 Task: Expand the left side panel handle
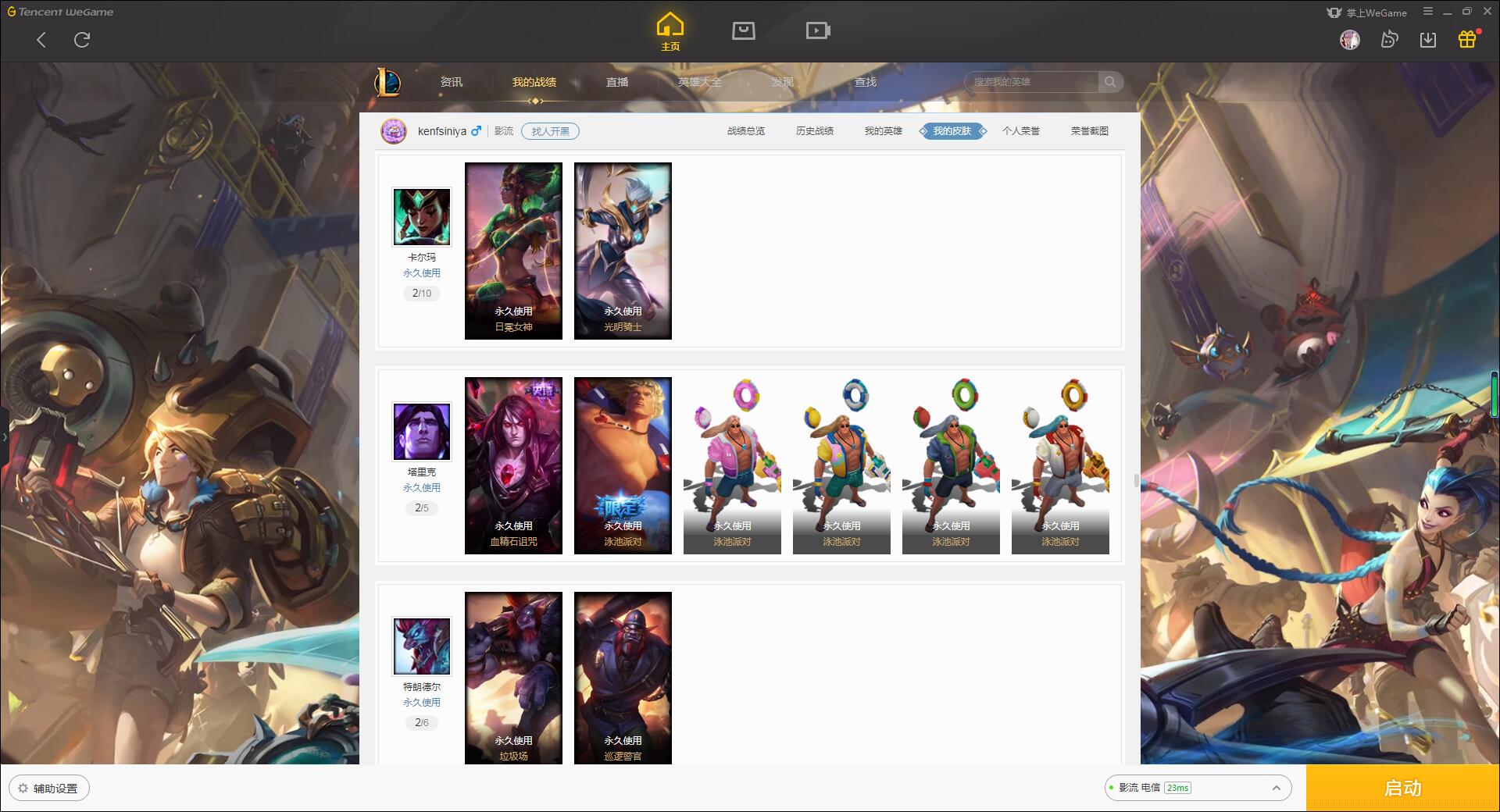[x=4, y=437]
